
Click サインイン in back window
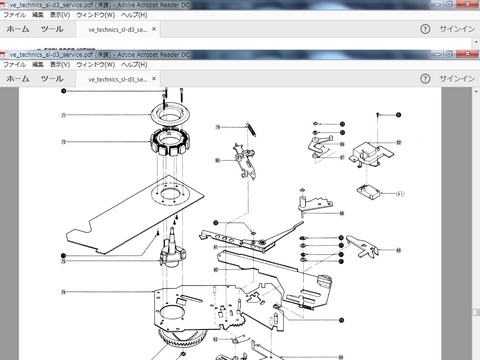[x=457, y=29]
